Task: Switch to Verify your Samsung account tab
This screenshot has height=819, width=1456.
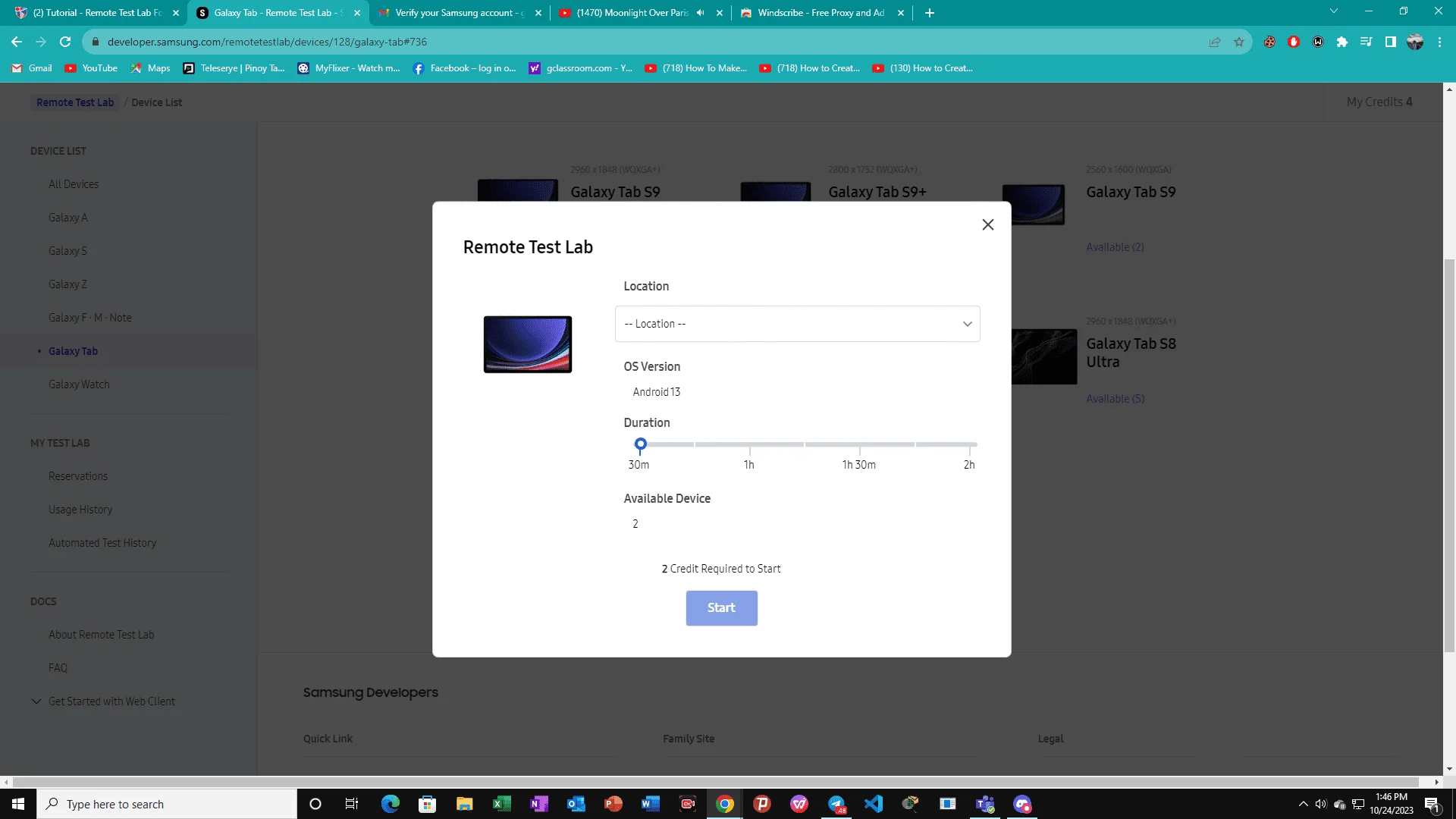Action: (x=460, y=13)
